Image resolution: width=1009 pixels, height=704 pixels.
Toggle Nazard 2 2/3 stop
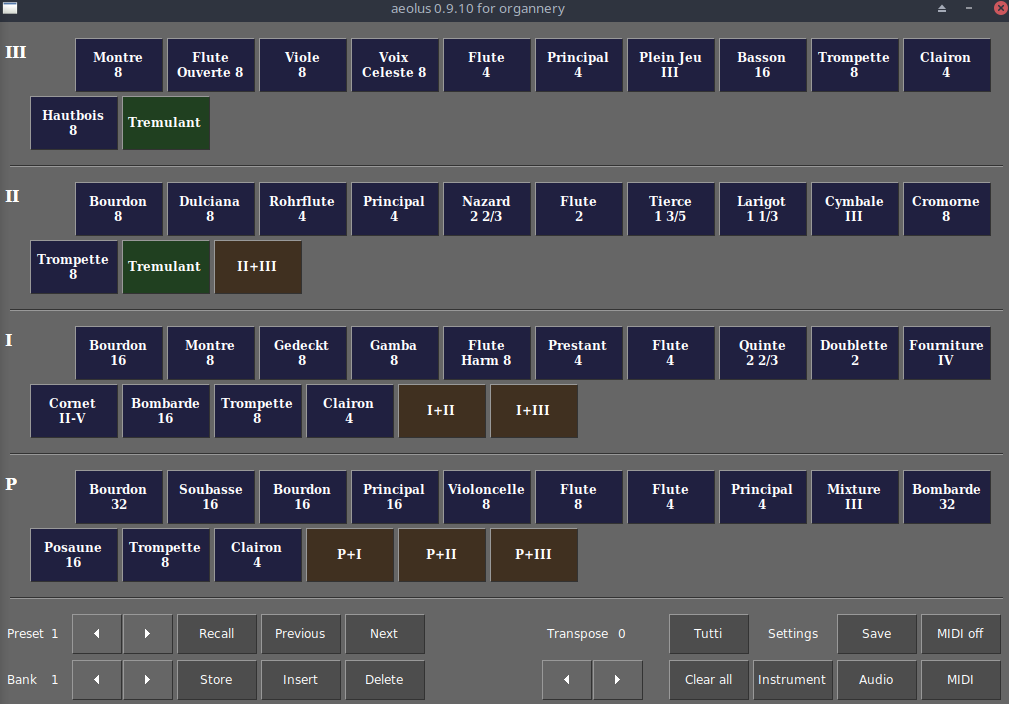(487, 209)
